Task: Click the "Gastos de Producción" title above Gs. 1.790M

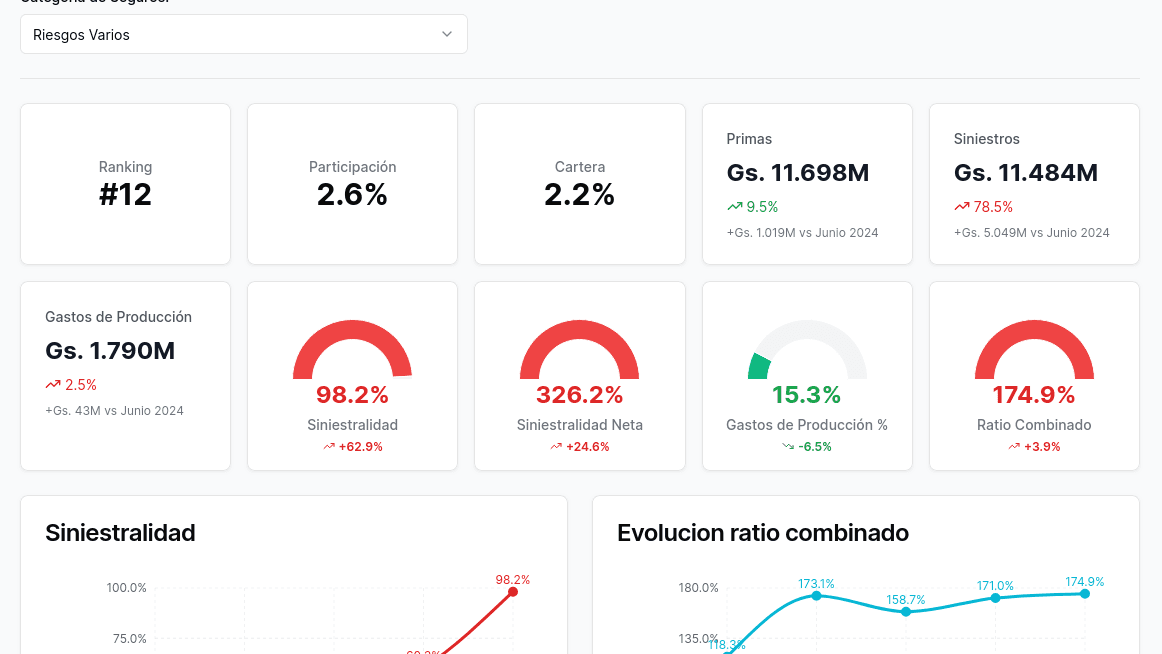Action: 119,317
